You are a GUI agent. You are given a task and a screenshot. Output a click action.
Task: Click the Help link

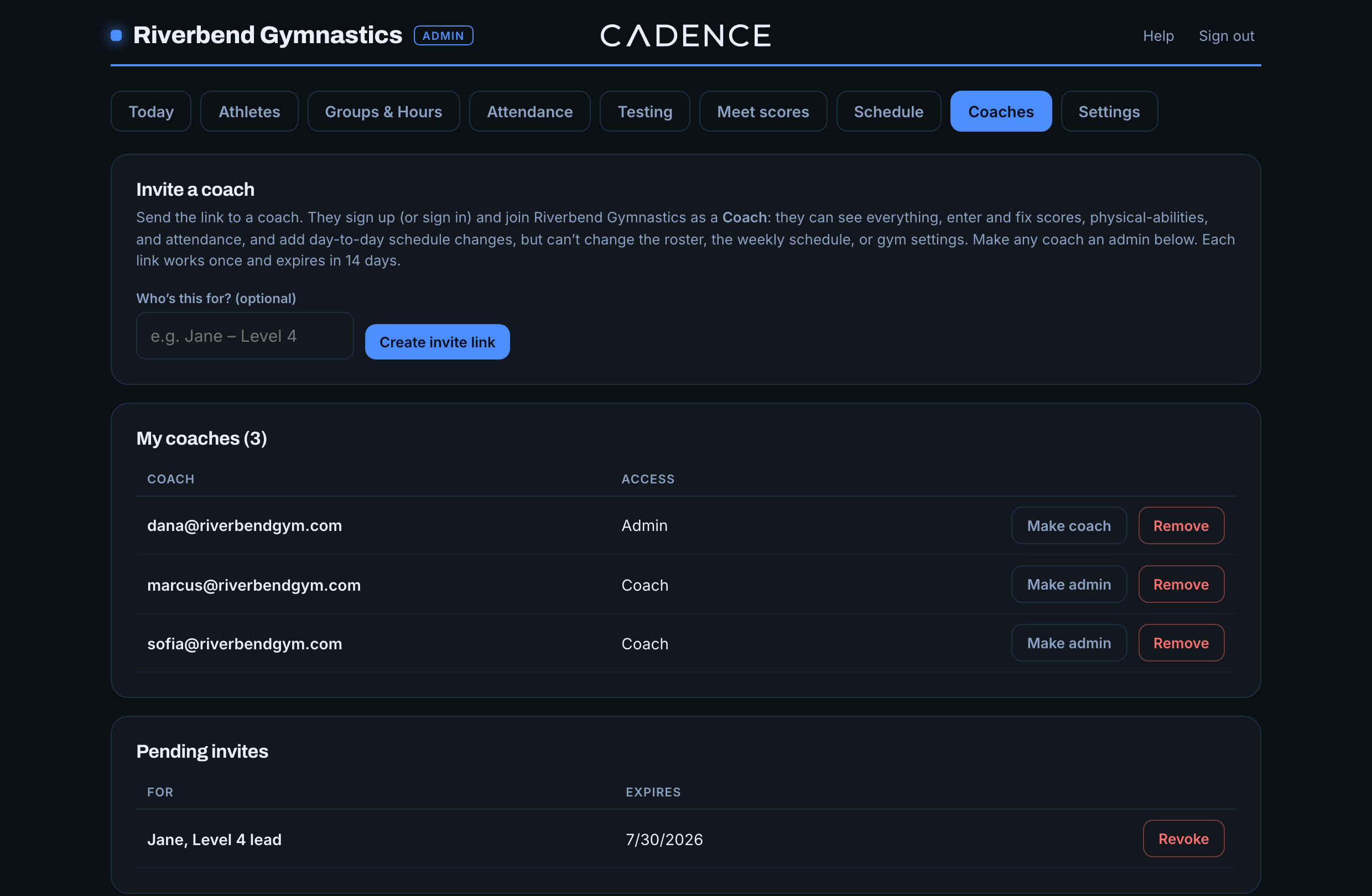(1158, 36)
